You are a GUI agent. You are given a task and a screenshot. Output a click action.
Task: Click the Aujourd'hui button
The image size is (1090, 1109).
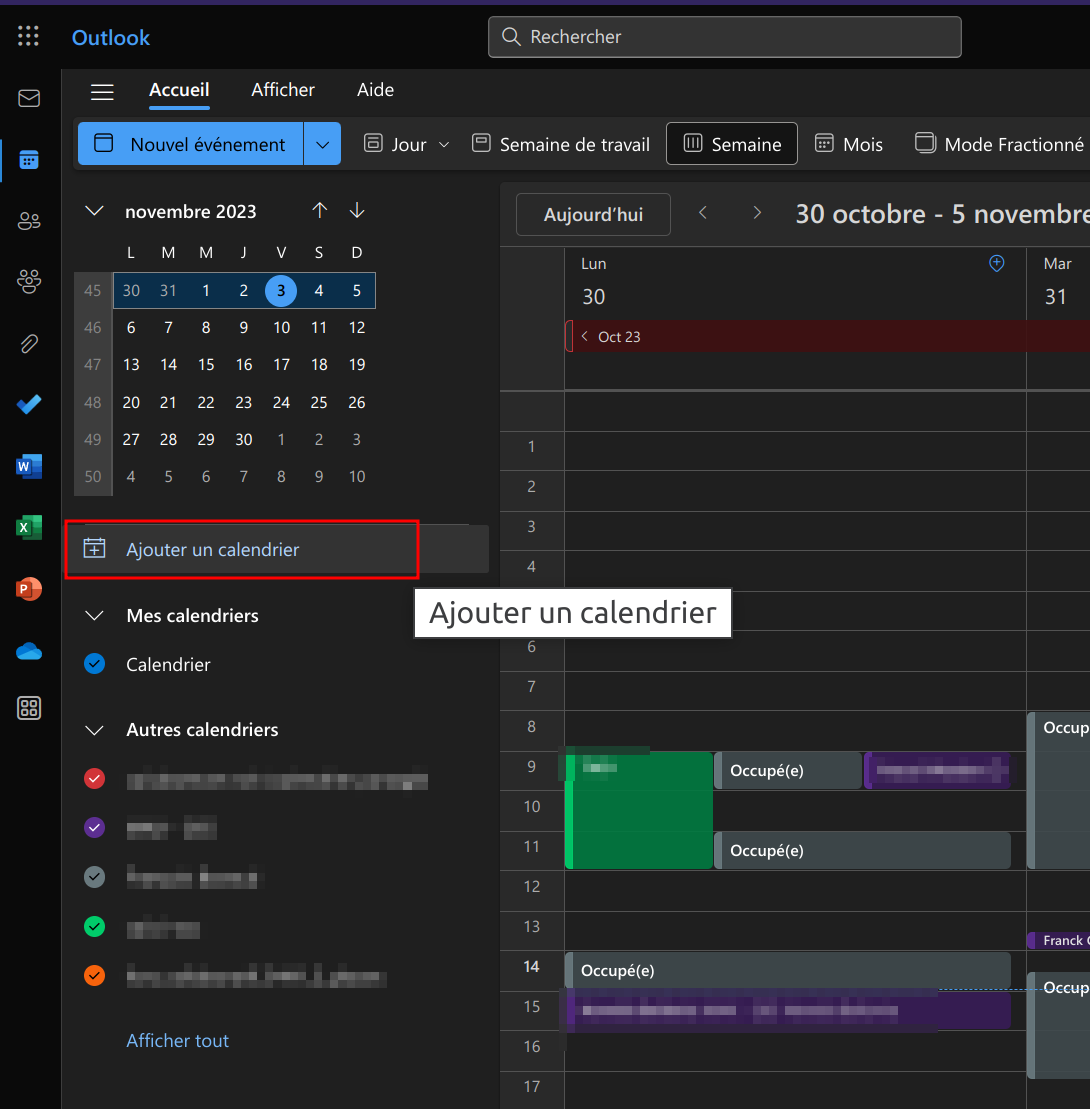tap(593, 215)
